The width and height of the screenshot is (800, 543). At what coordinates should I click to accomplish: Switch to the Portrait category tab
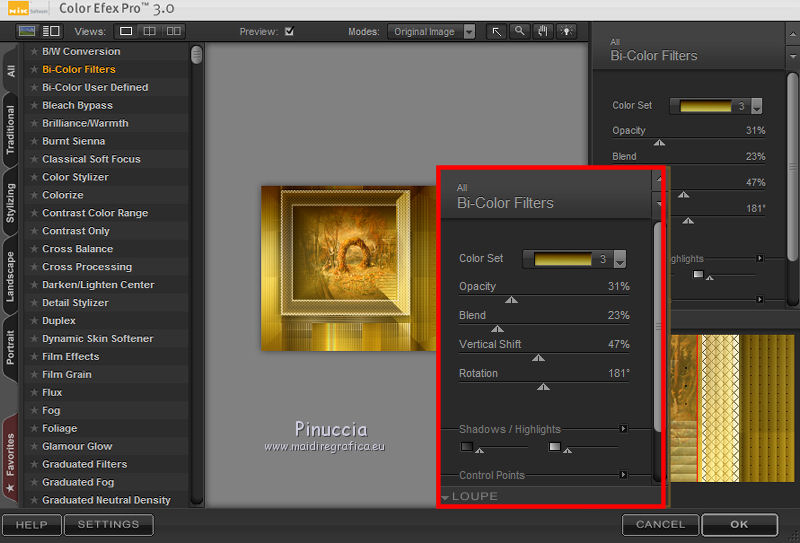[10, 347]
